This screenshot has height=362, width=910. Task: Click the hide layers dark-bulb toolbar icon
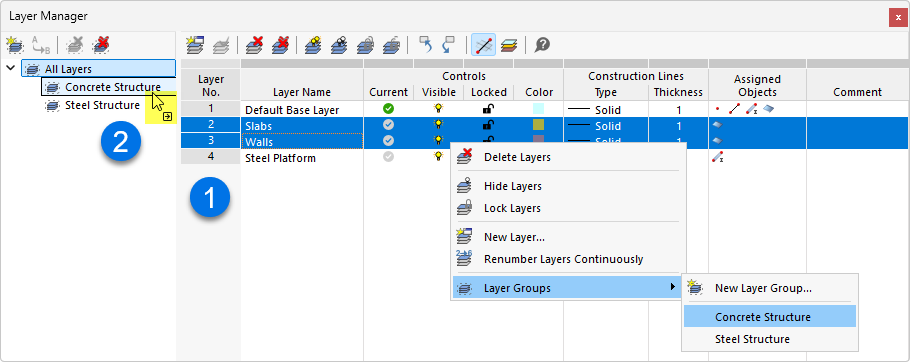coord(339,45)
